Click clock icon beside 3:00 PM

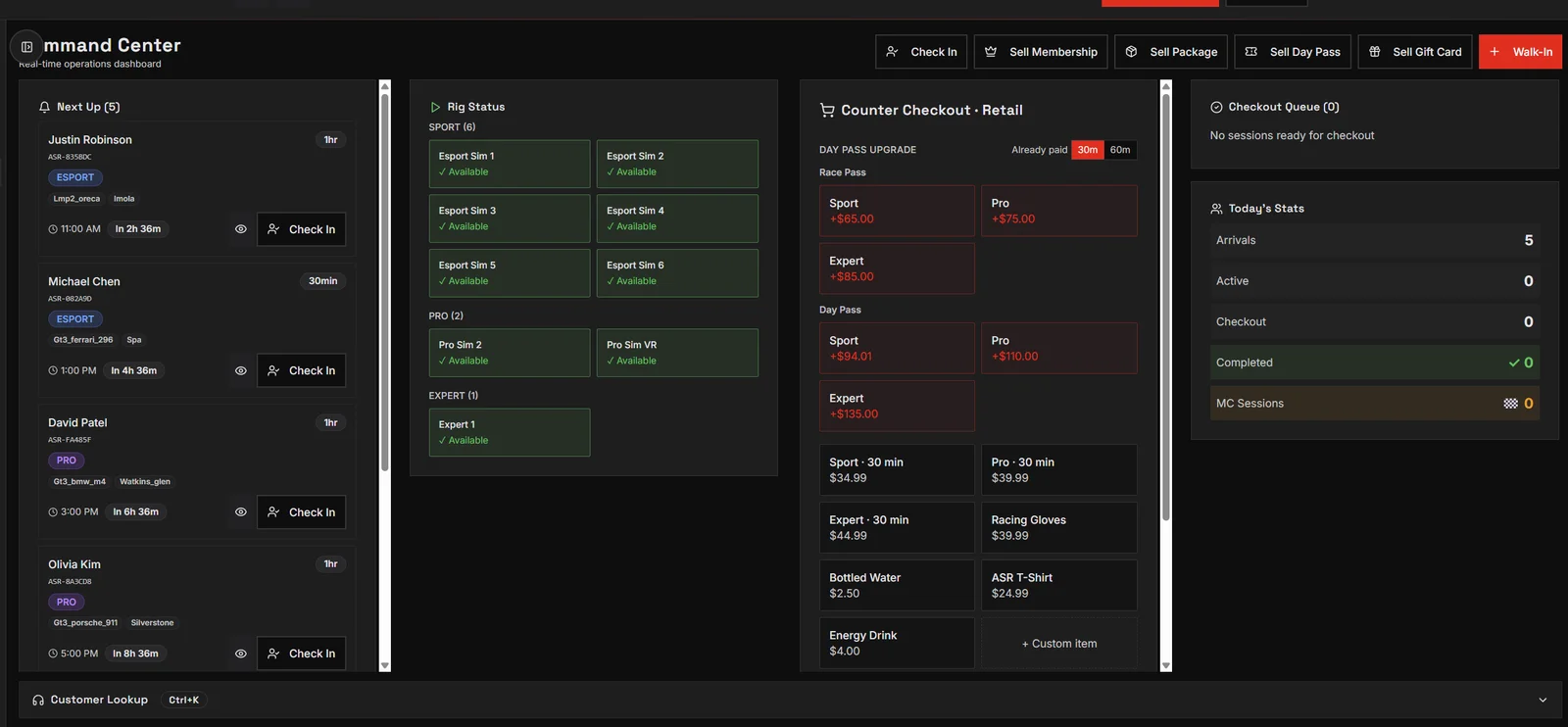click(53, 512)
